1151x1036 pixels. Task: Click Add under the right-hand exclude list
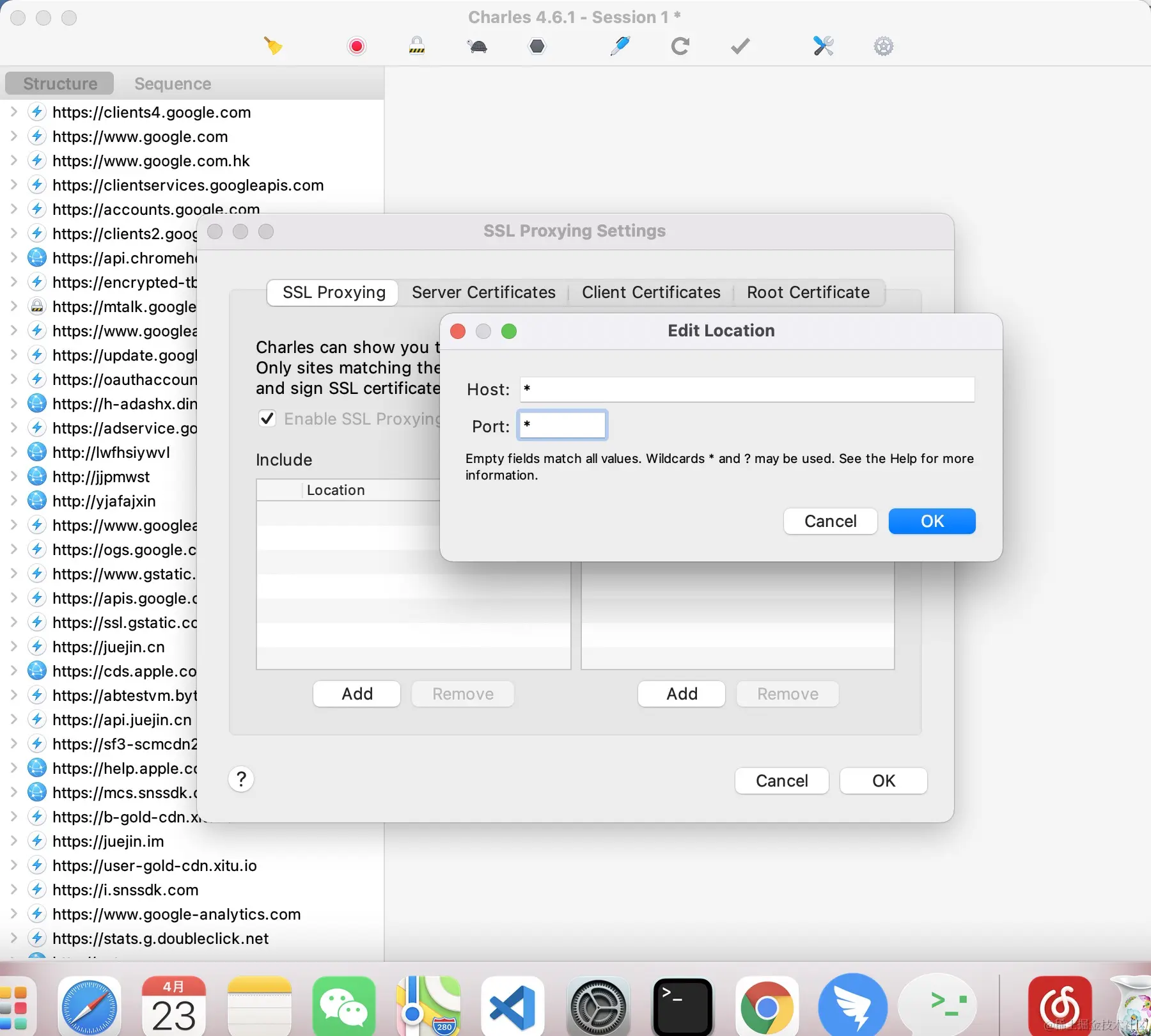coord(682,694)
